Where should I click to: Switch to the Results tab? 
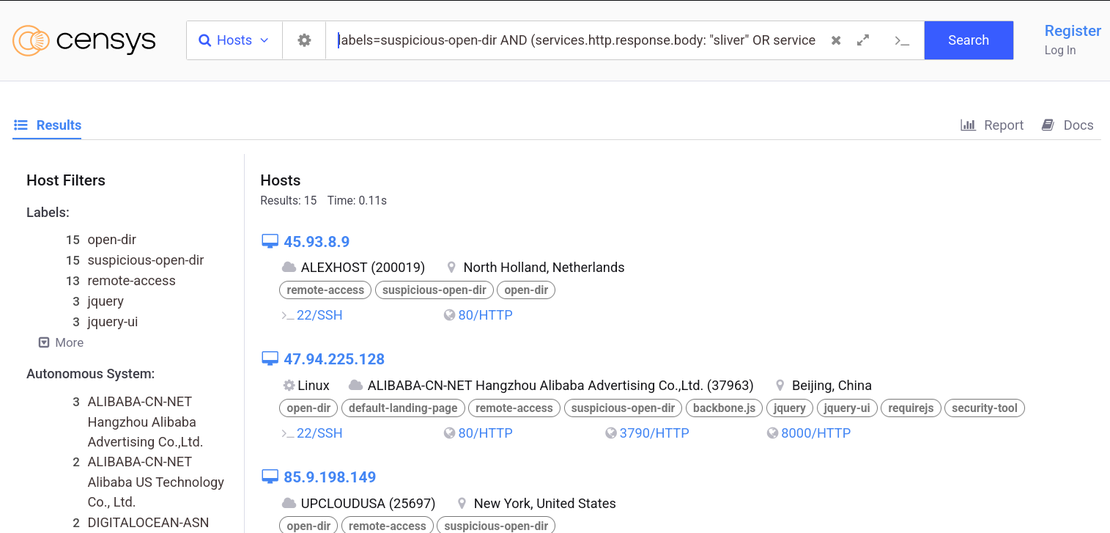tap(47, 125)
